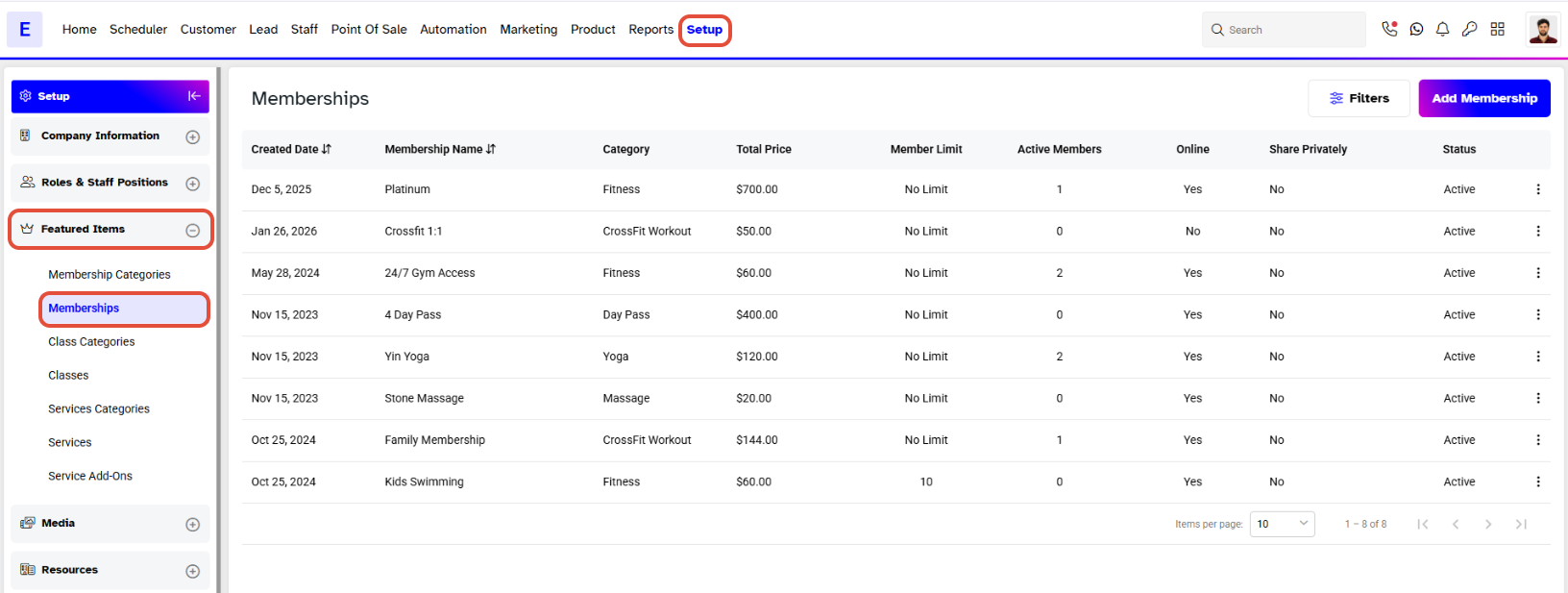Click the $144.00 price cell

(x=757, y=440)
